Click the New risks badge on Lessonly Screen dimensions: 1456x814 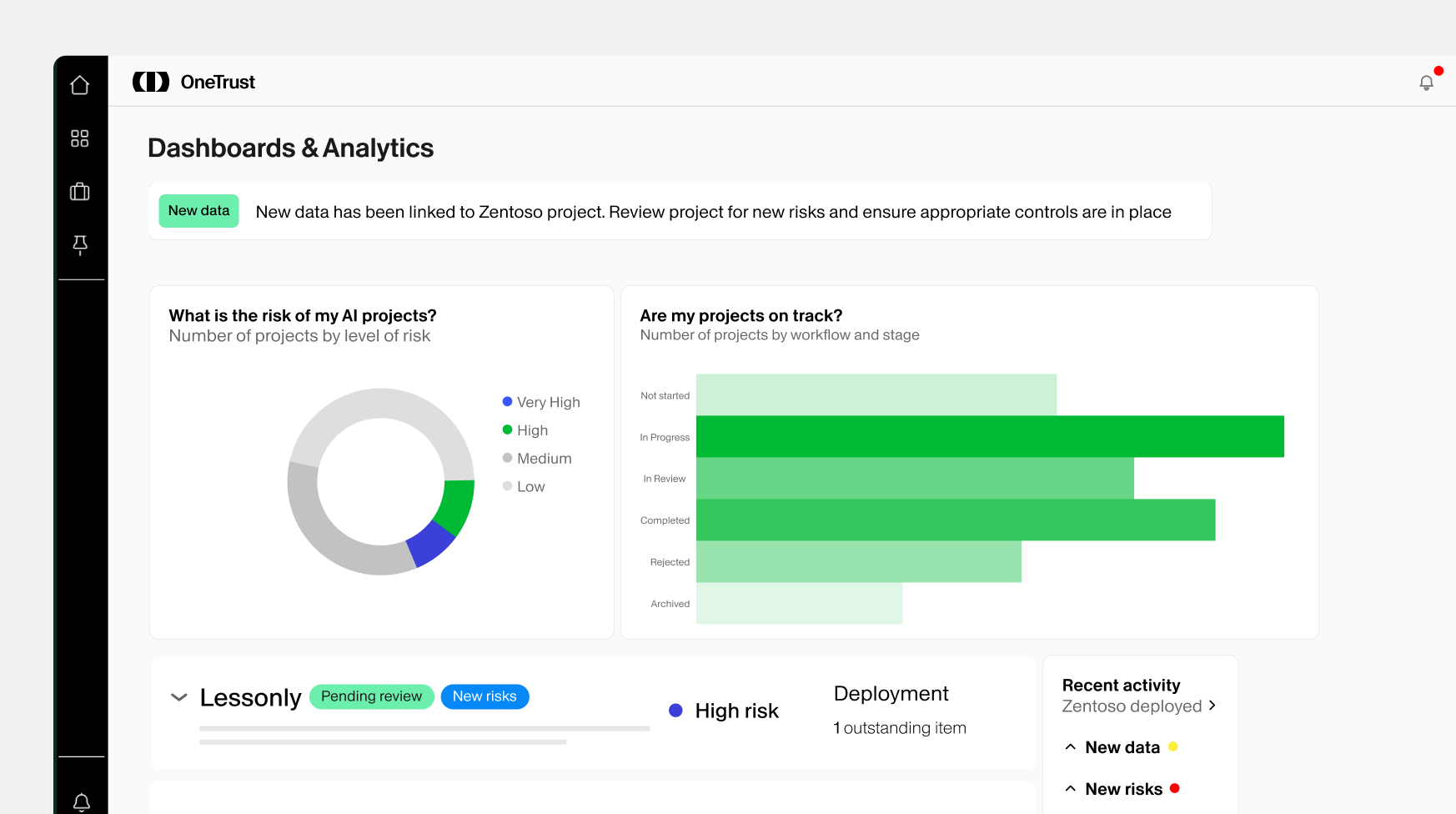(484, 696)
